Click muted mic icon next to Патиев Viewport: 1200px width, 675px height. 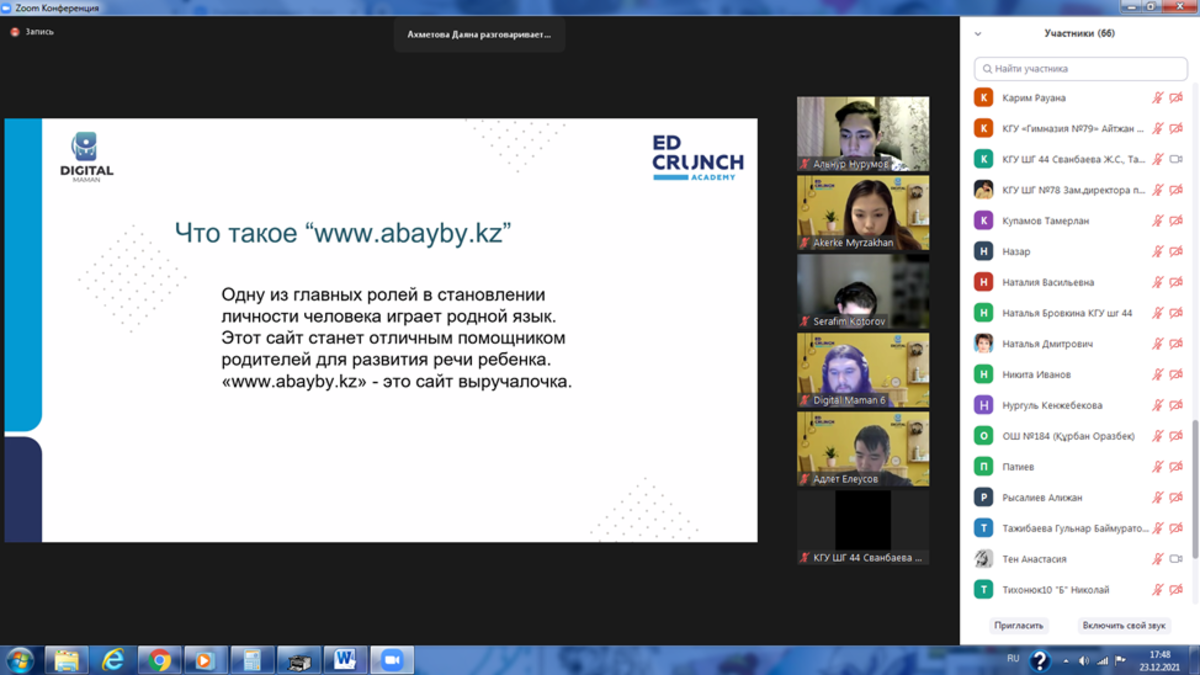coord(1157,467)
